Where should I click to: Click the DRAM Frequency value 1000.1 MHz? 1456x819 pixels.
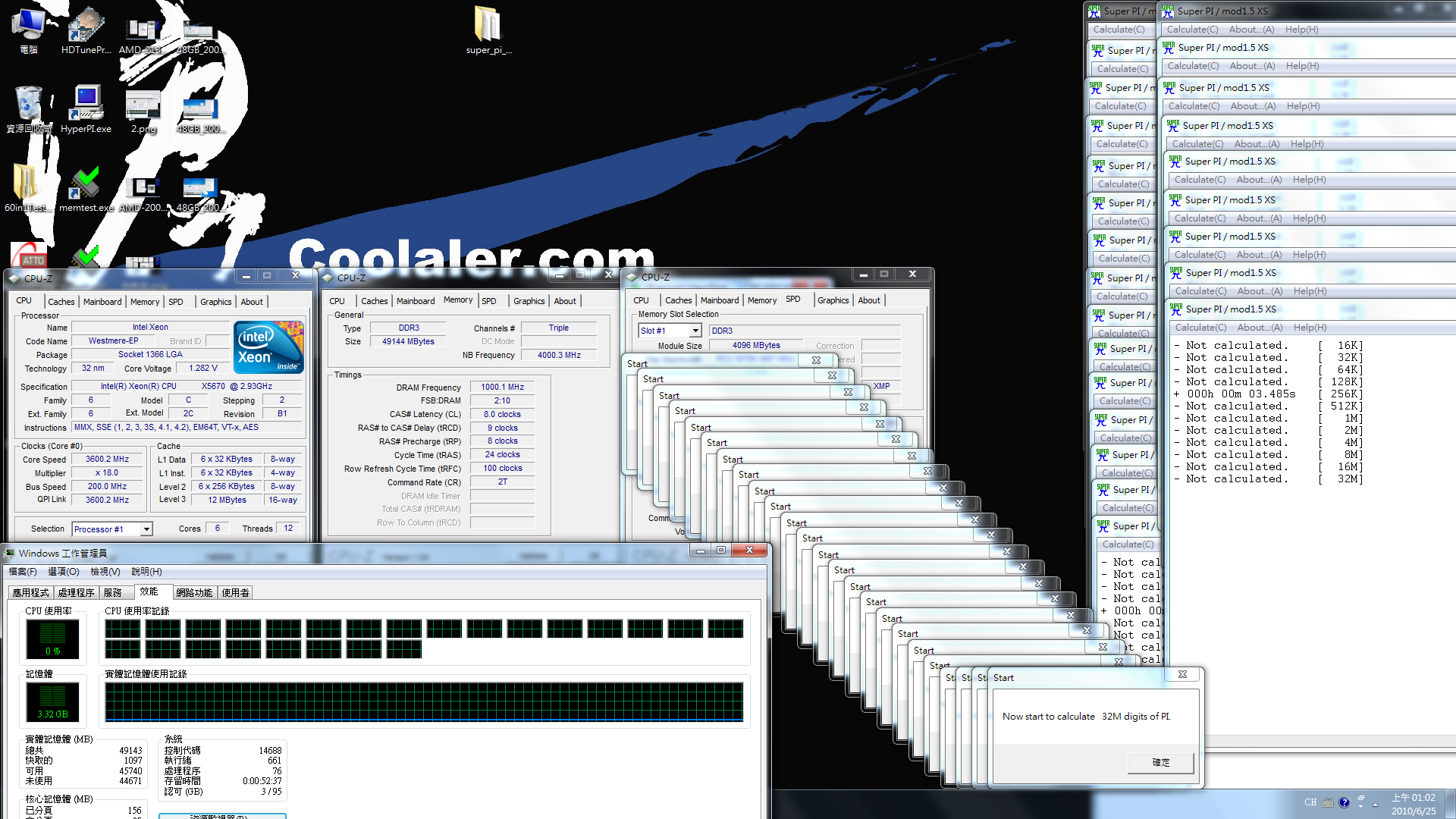tap(502, 387)
